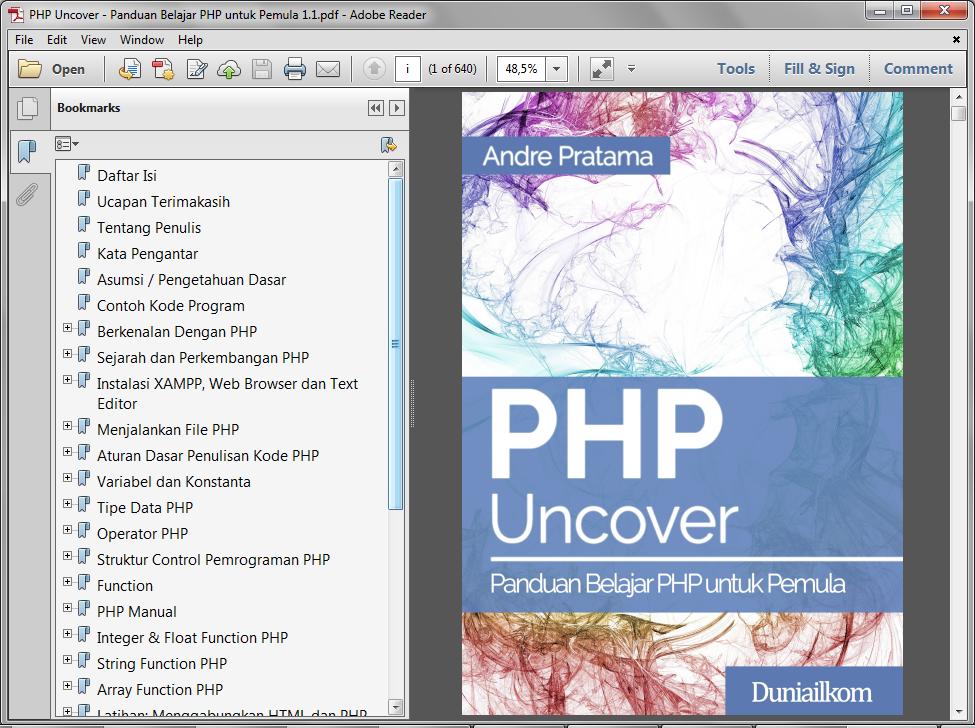Expand the Tipe Data PHP bookmark
Image resolution: width=975 pixels, height=728 pixels.
[x=68, y=504]
